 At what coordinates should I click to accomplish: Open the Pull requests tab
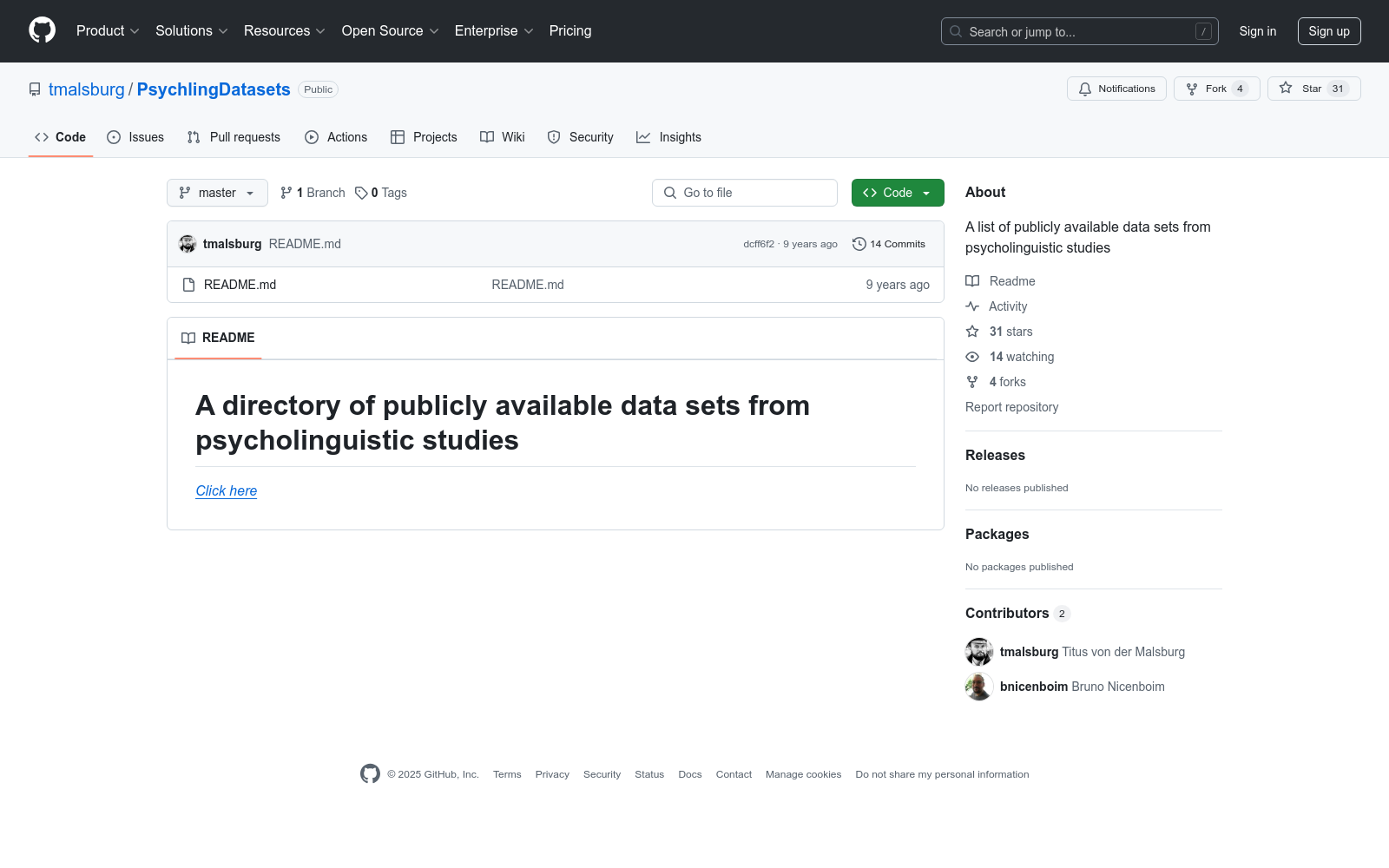234,137
